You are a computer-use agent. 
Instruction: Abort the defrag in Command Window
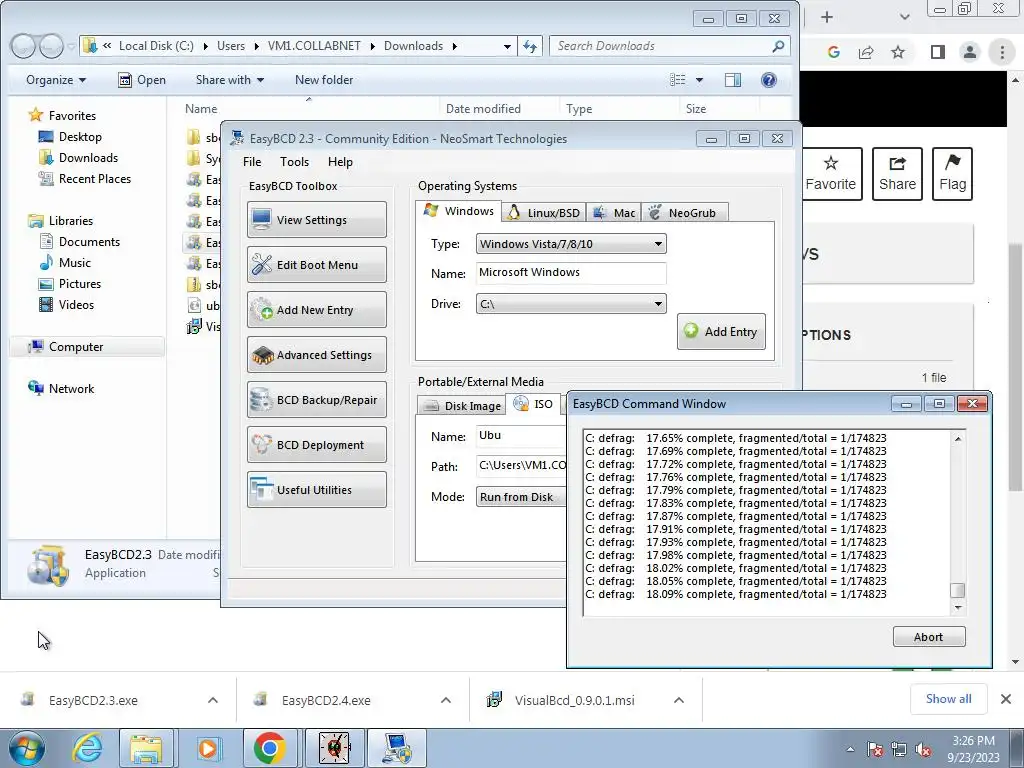[x=929, y=637]
